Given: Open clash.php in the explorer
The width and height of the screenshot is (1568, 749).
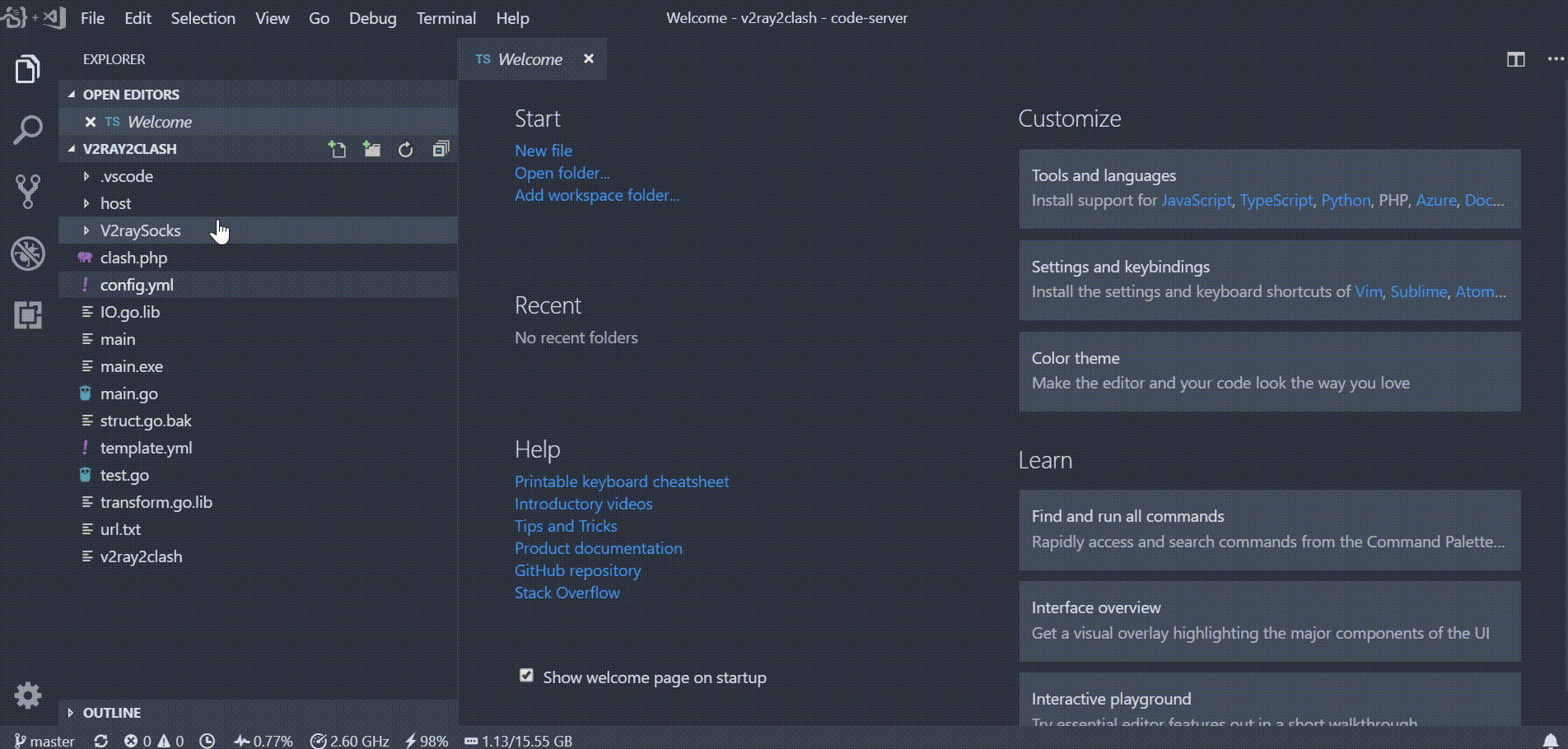Looking at the screenshot, I should click(x=258, y=258).
